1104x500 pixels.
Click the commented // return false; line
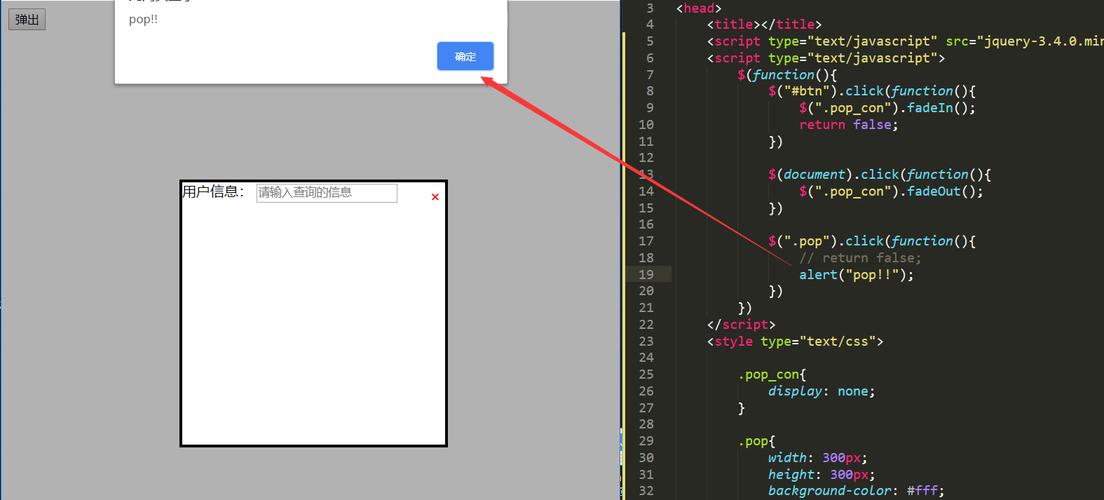(860, 258)
